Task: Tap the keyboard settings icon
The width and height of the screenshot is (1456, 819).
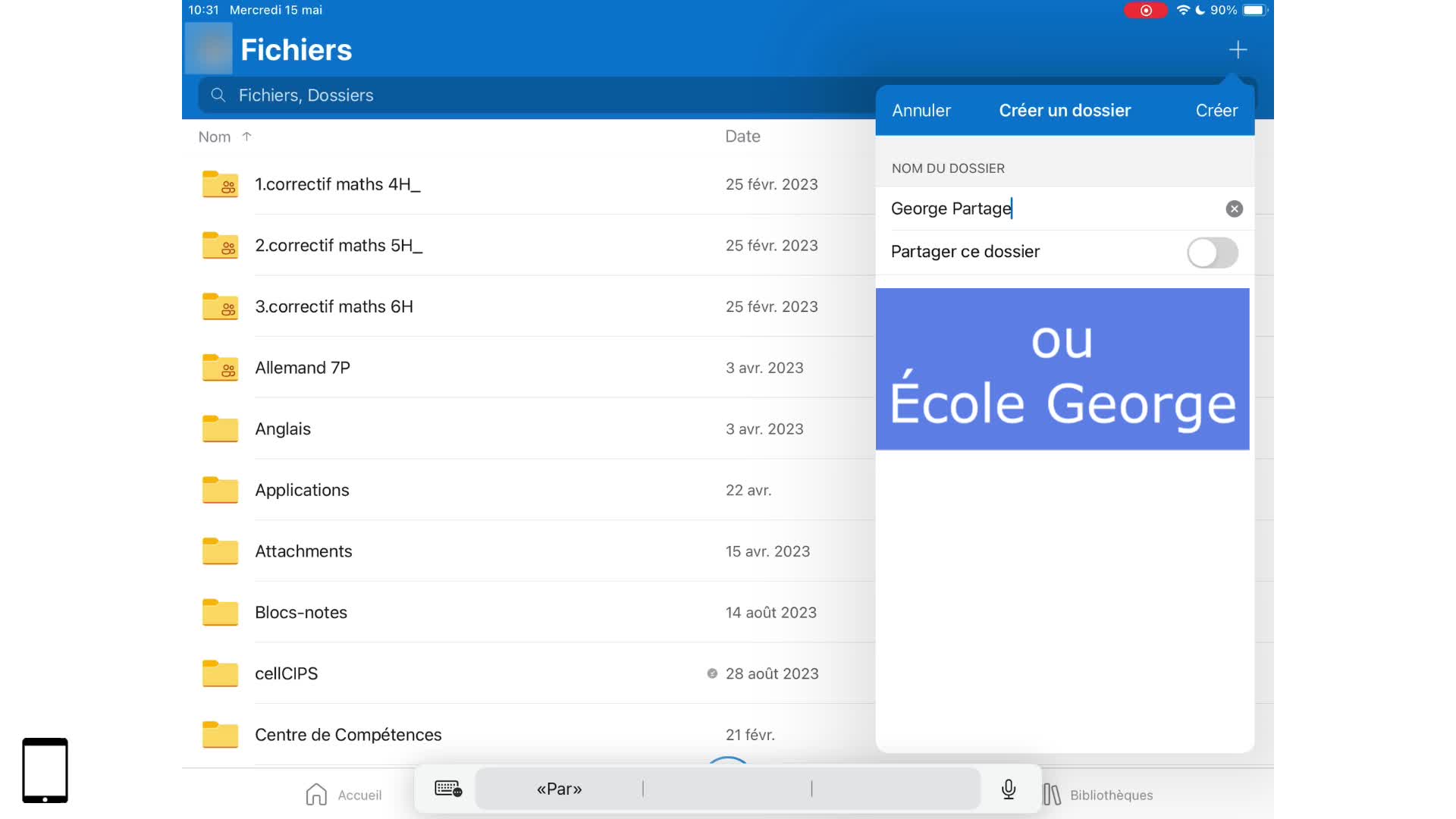Action: pos(447,789)
